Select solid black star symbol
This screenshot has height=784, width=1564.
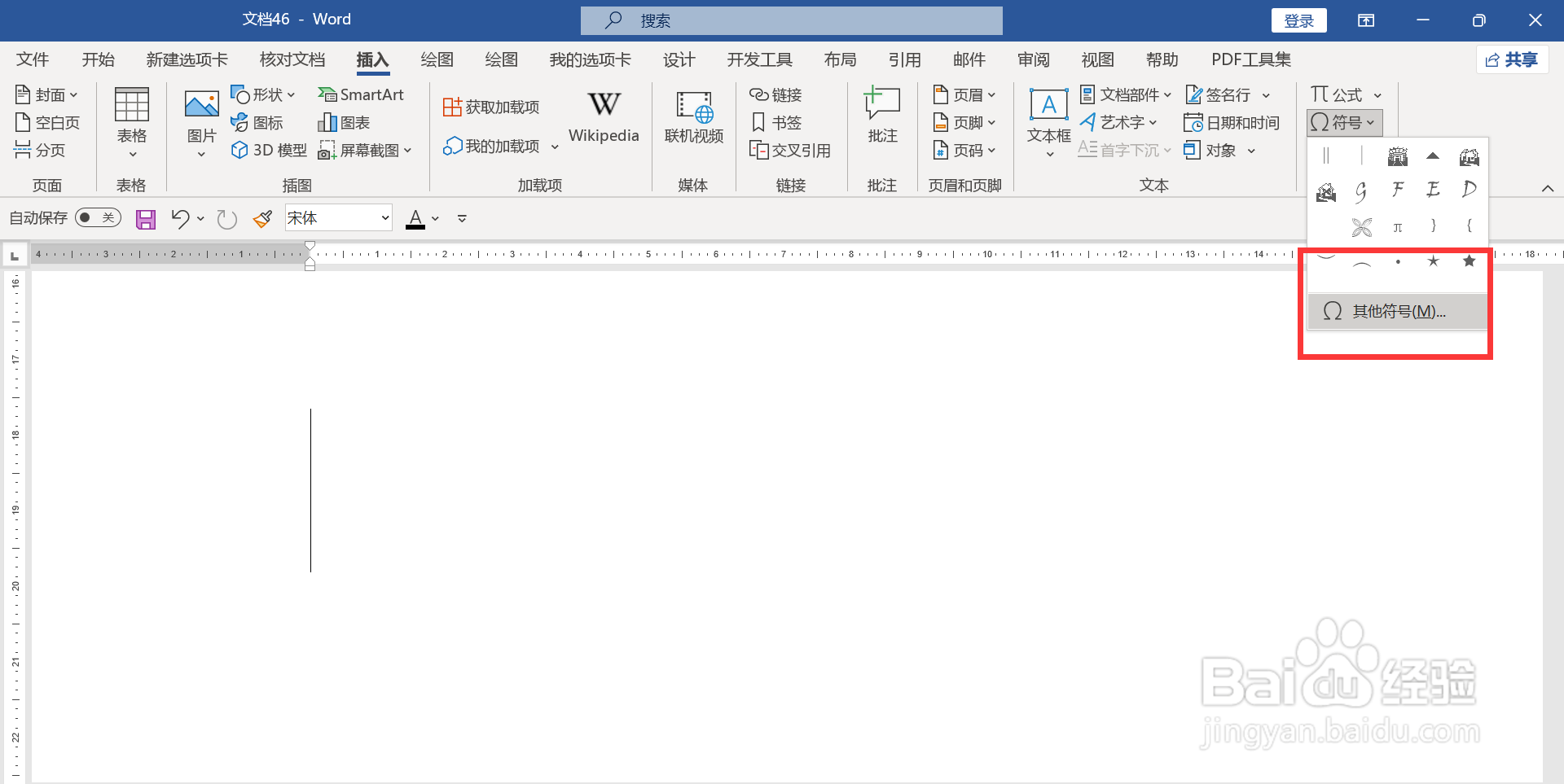[x=1469, y=261]
